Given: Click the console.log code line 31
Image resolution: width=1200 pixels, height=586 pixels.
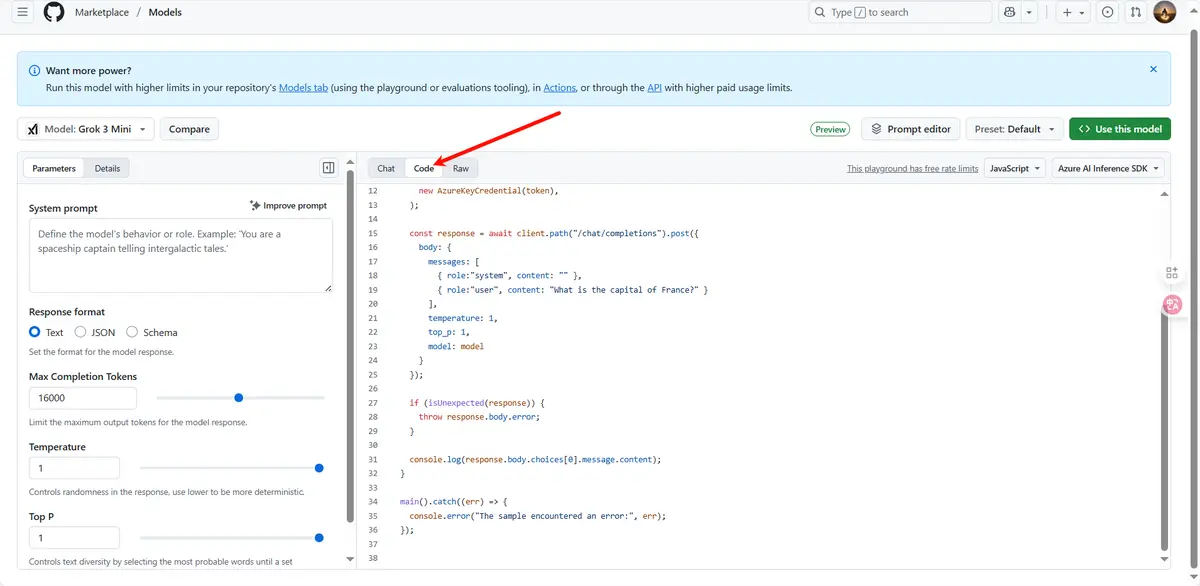Looking at the screenshot, I should pyautogui.click(x=536, y=459).
